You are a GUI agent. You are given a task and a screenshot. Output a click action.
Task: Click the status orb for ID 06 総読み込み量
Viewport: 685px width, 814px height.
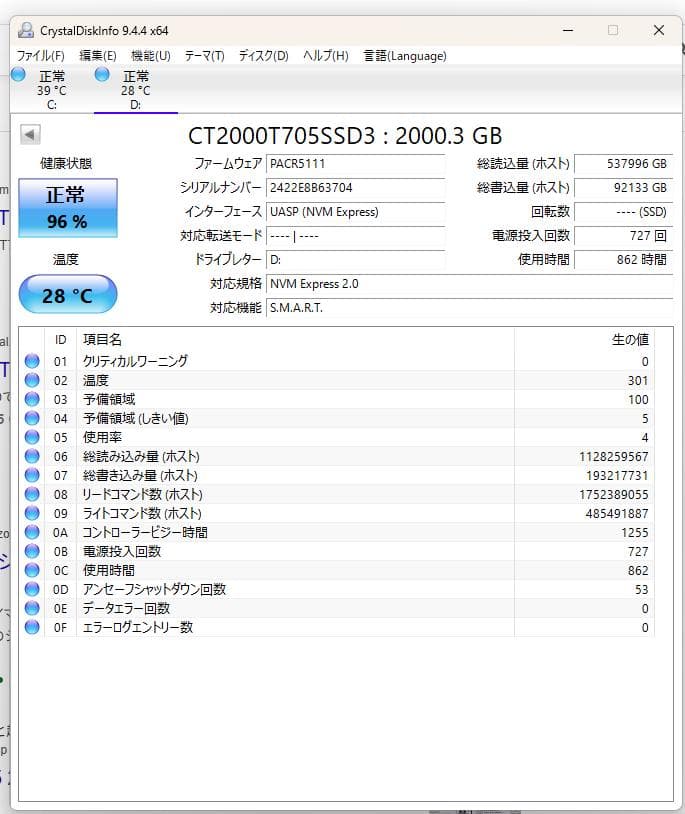click(32, 456)
